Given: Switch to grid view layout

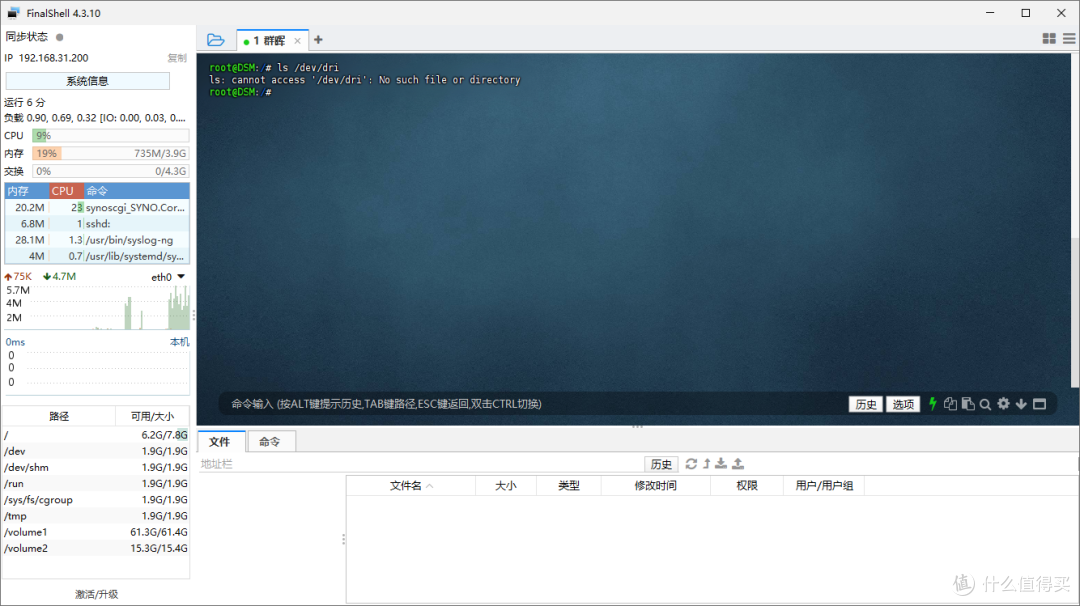Looking at the screenshot, I should (x=1048, y=38).
